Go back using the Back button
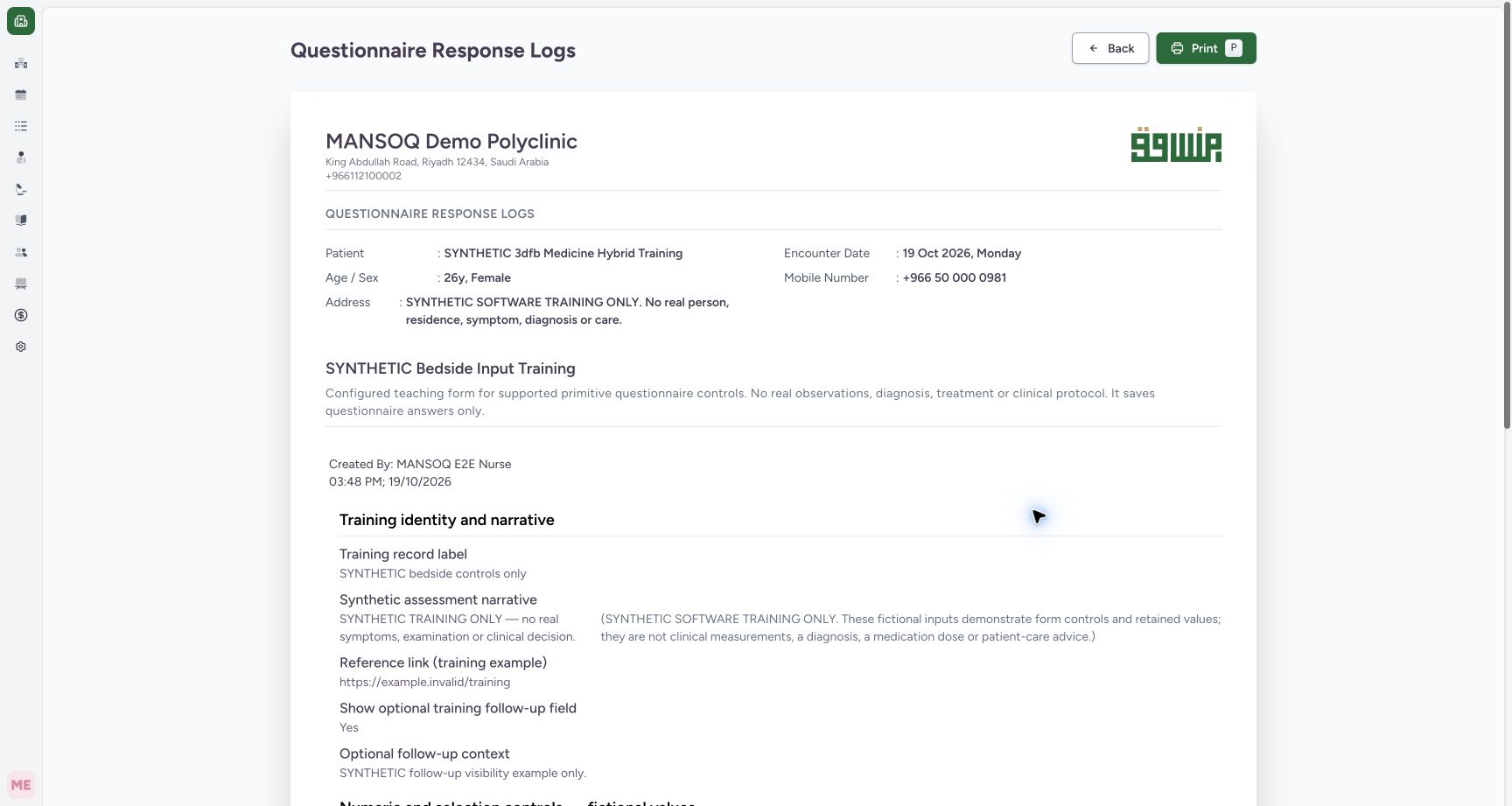Image resolution: width=1512 pixels, height=806 pixels. (1110, 48)
